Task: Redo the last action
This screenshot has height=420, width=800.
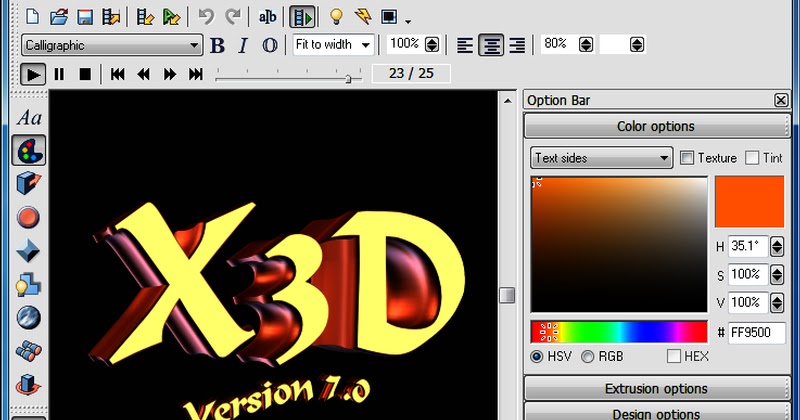Action: 233,17
